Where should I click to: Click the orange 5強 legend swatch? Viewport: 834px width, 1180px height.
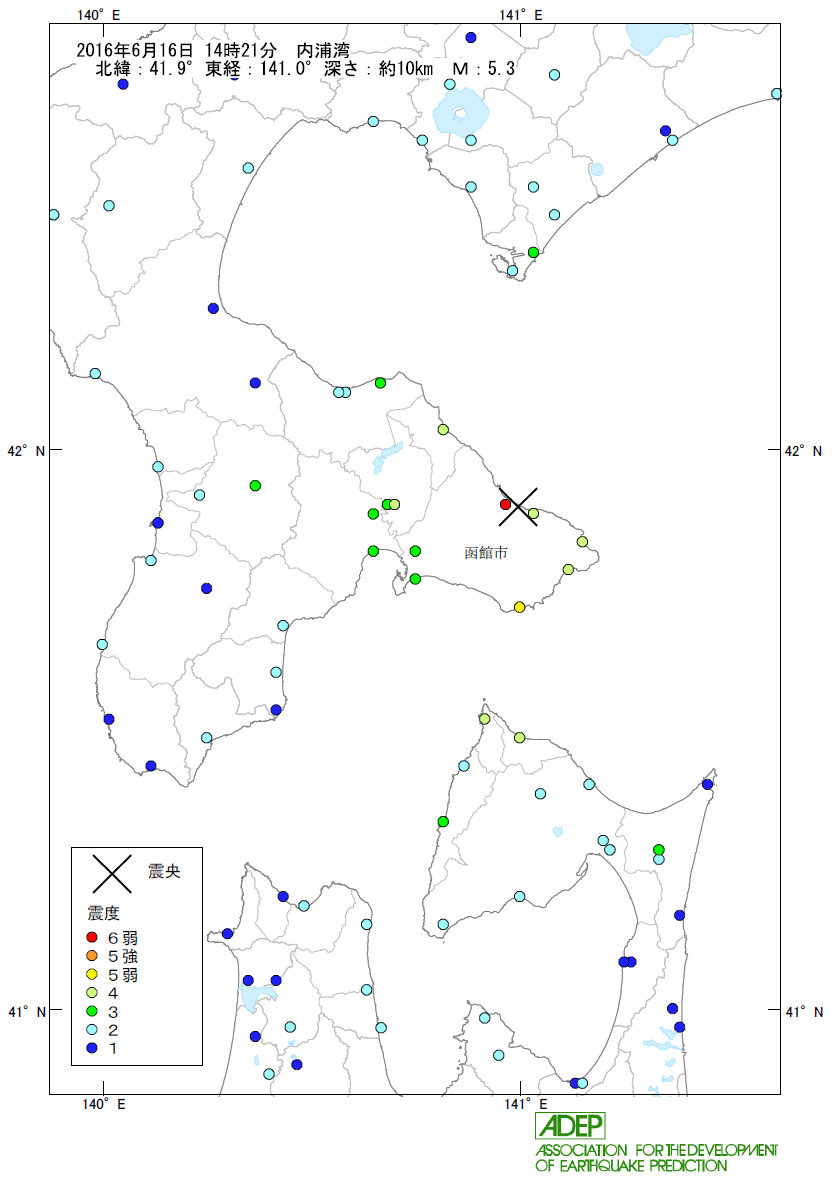click(92, 956)
